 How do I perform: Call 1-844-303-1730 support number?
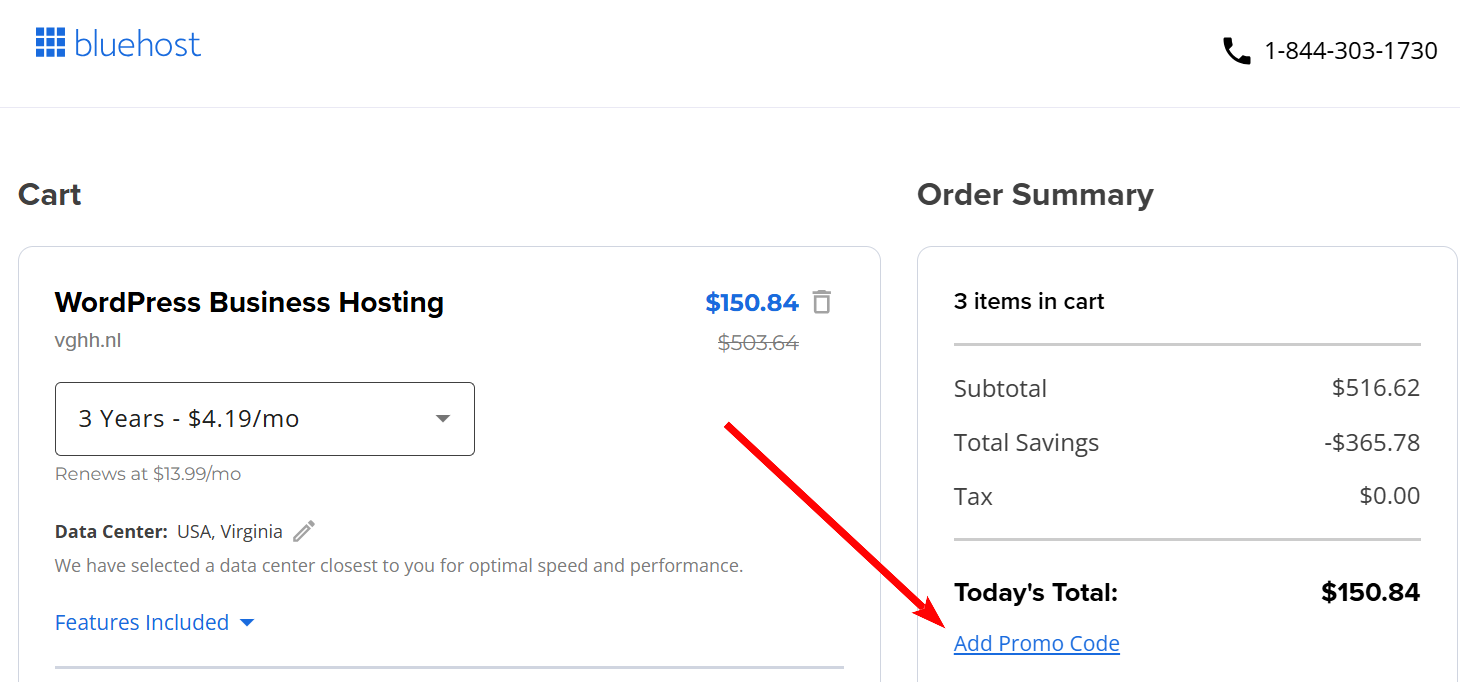coord(1351,50)
